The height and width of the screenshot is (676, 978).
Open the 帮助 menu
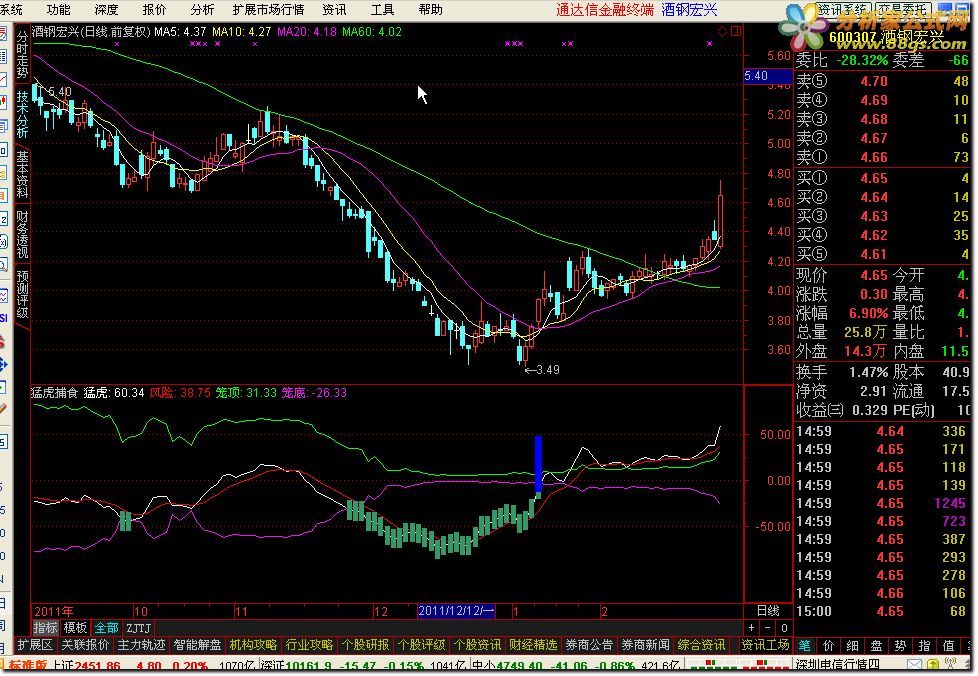pyautogui.click(x=430, y=9)
